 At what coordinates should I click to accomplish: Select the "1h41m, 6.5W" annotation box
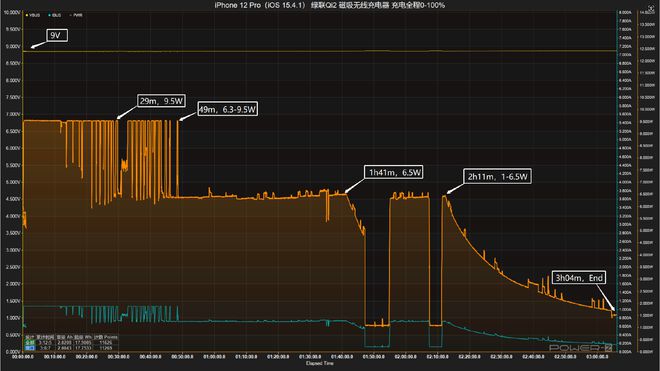[394, 172]
